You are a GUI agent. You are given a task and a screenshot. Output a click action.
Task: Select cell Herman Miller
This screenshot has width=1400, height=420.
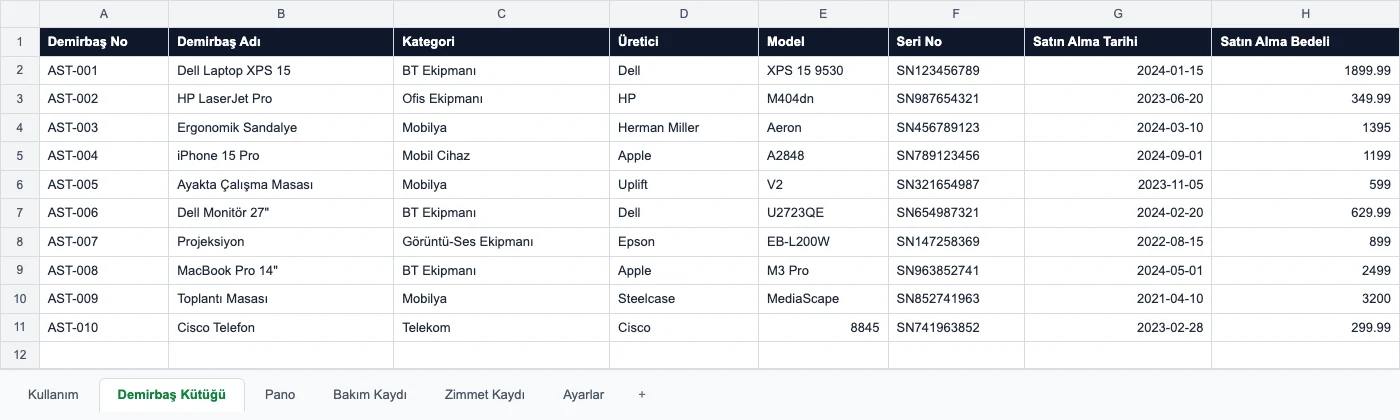click(684, 128)
